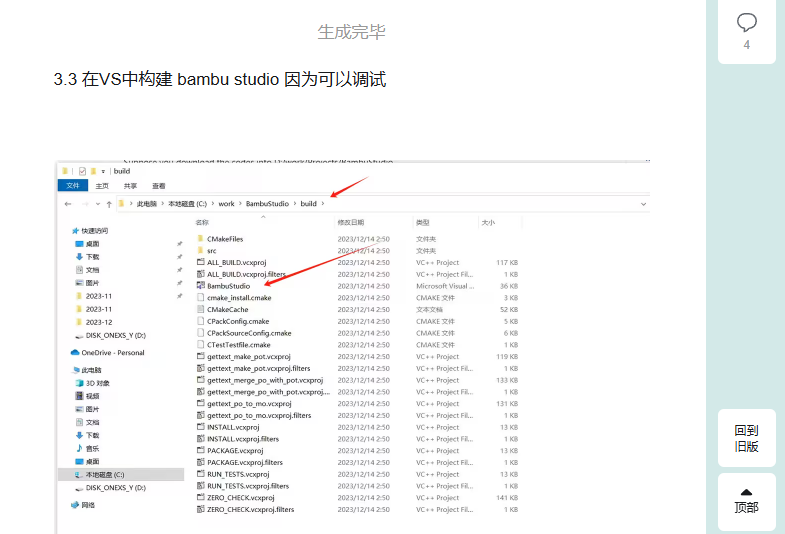Screen dimensions: 785x534
Task: Select PACKAGE.vcxproj file
Action: tap(235, 450)
